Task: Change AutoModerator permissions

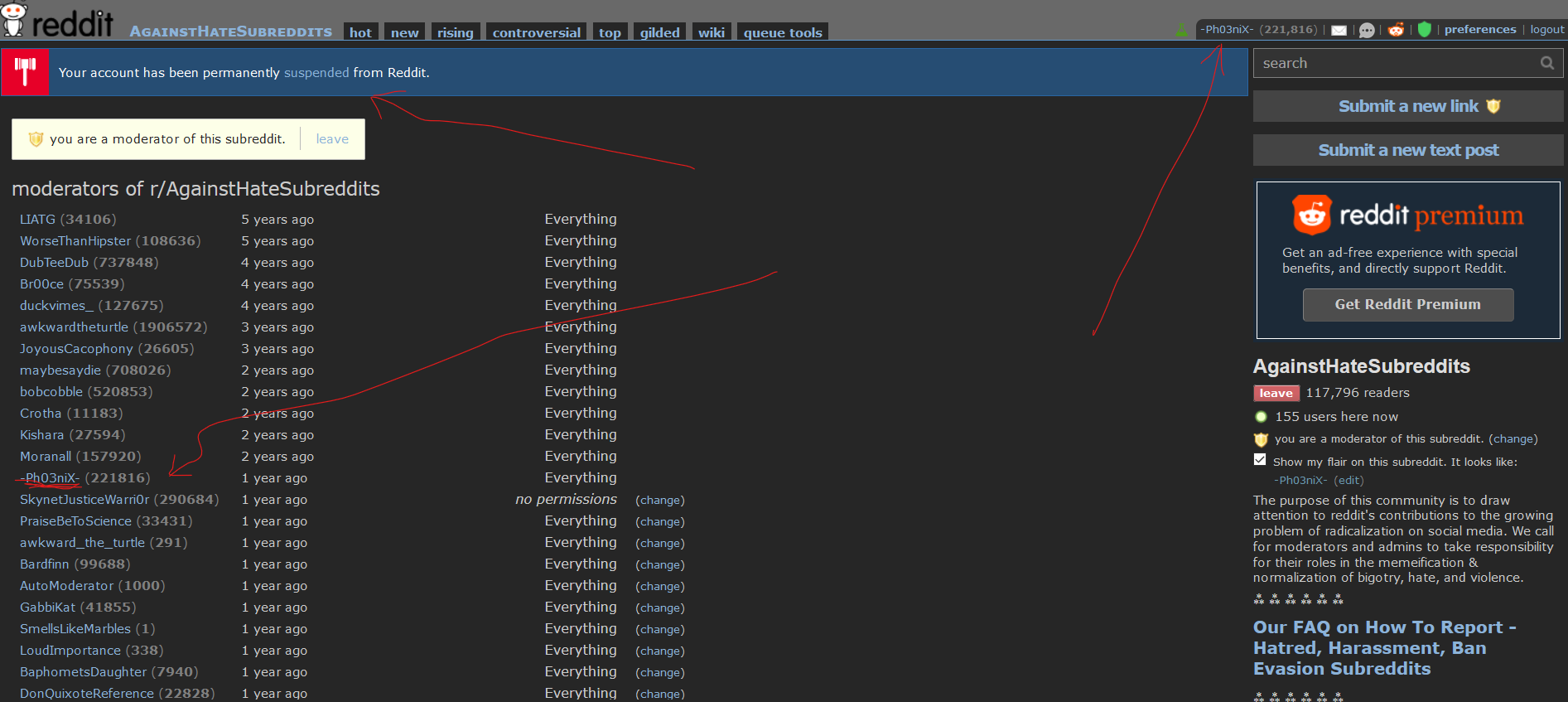Action: coord(660,587)
